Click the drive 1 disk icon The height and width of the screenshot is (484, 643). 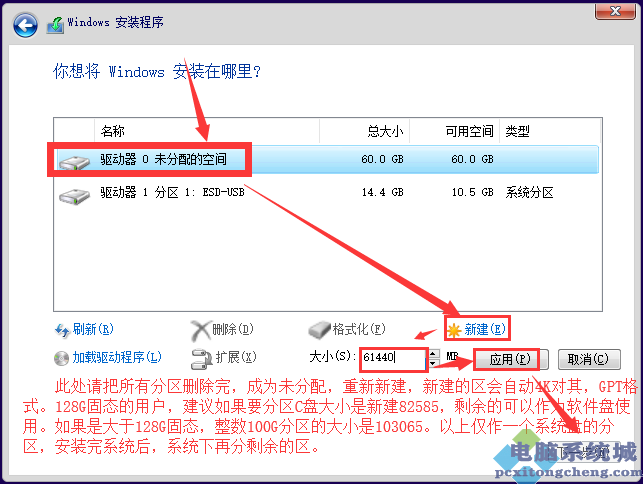74,196
